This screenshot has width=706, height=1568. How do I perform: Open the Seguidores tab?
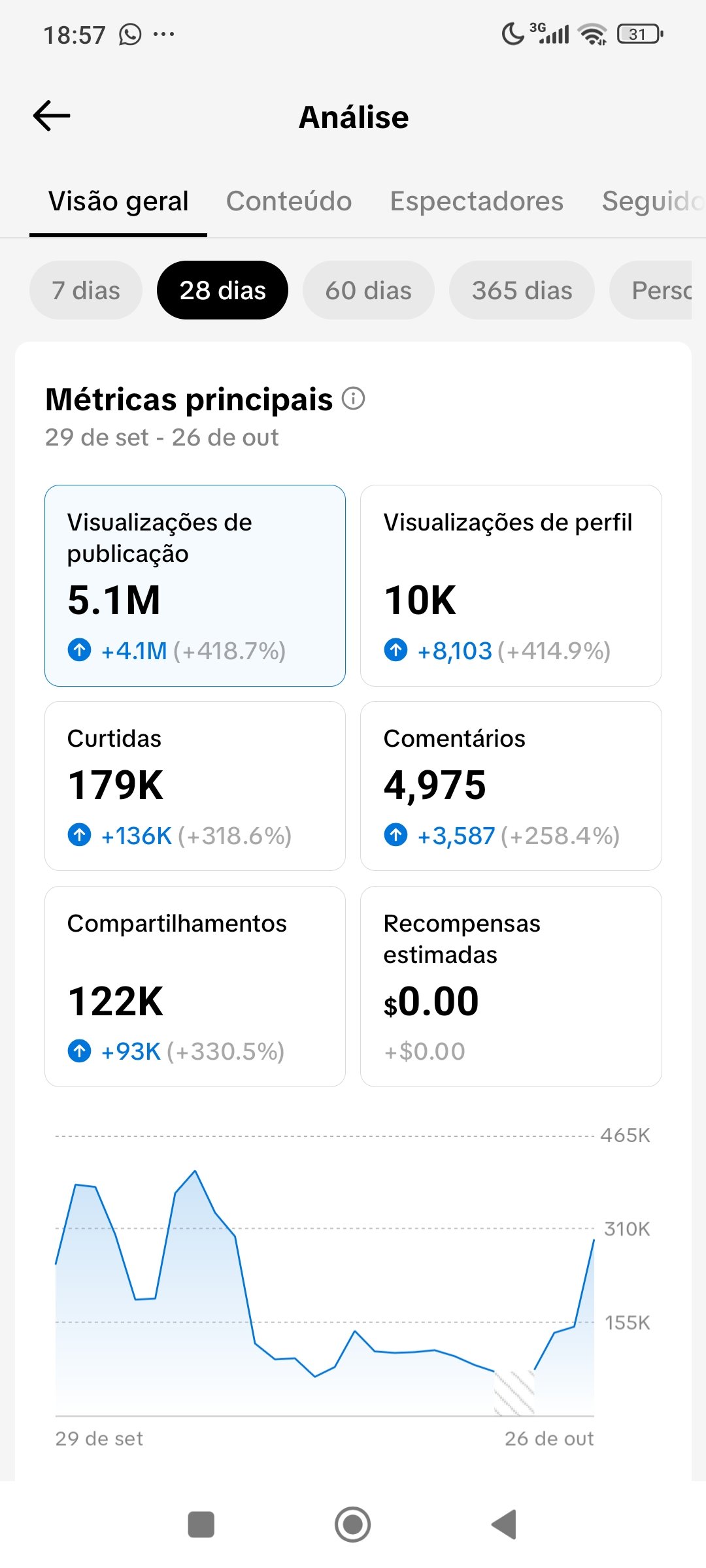point(652,201)
